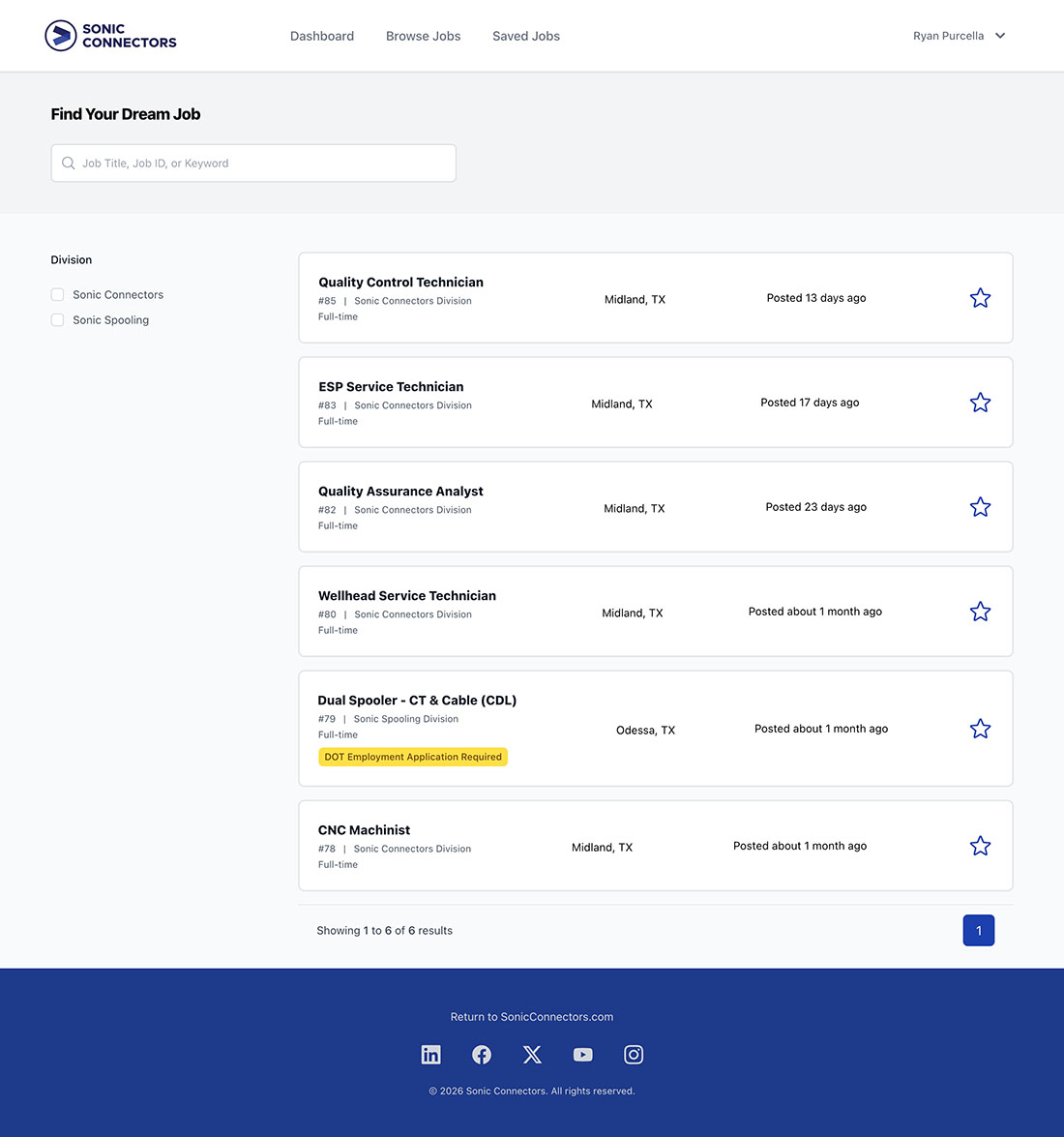Star the ESP Service Technician listing
This screenshot has width=1064, height=1137.
980,403
